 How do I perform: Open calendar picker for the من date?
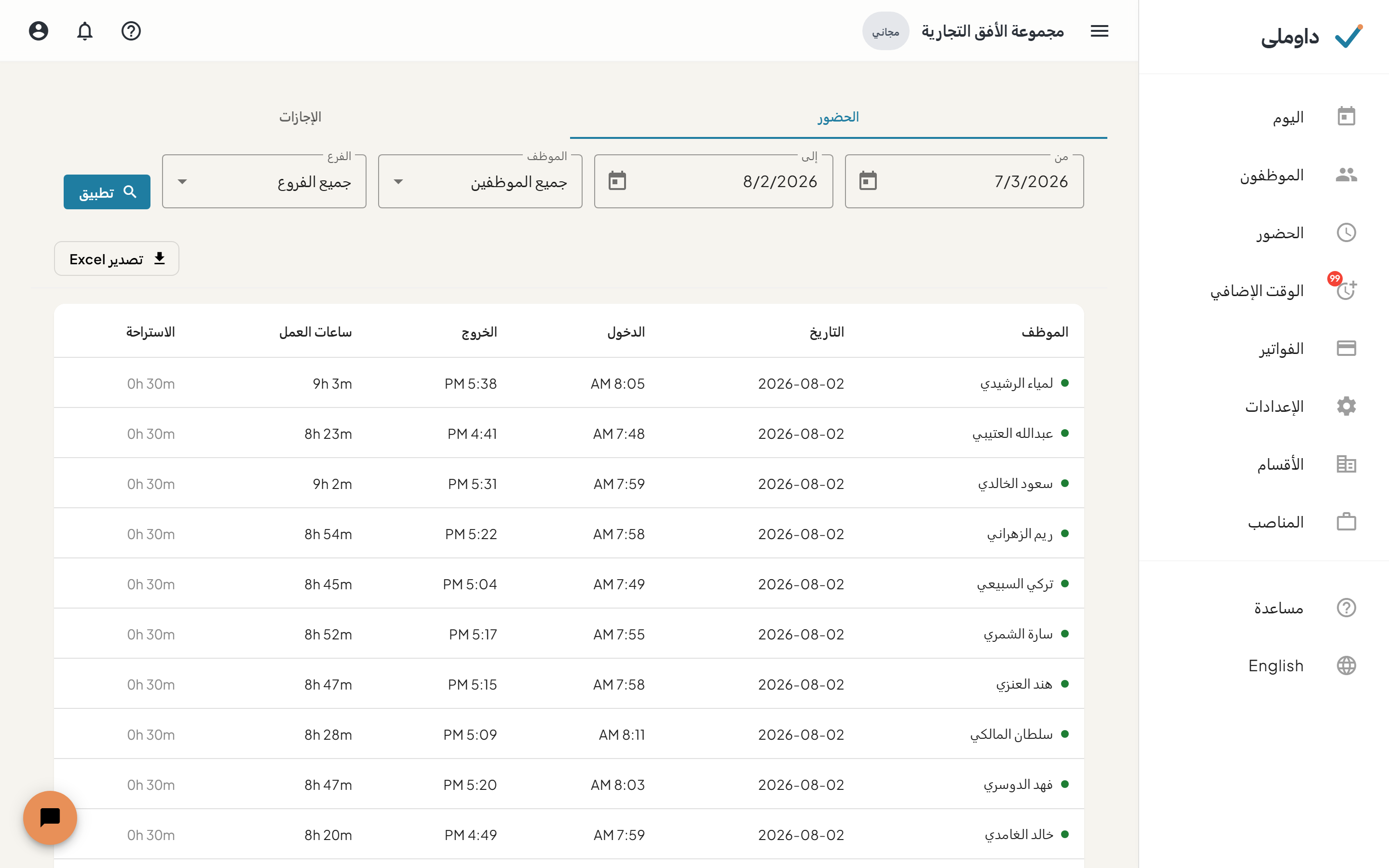[x=868, y=181]
